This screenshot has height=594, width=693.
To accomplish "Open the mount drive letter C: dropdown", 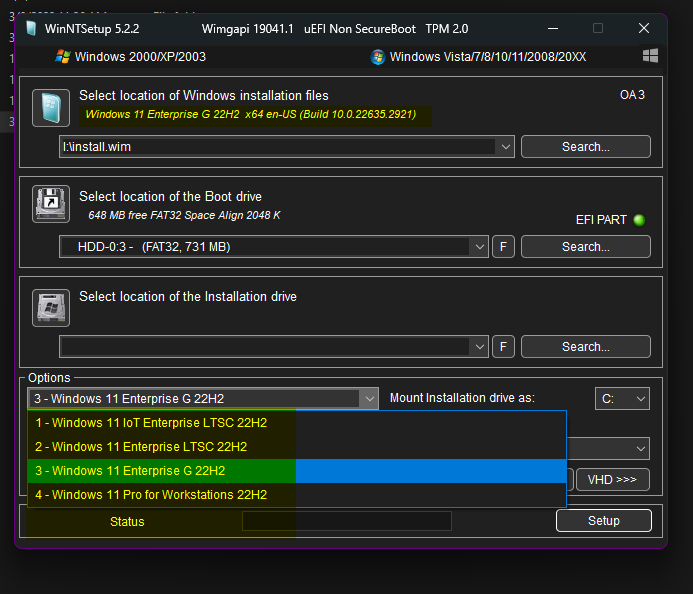I will pos(622,399).
